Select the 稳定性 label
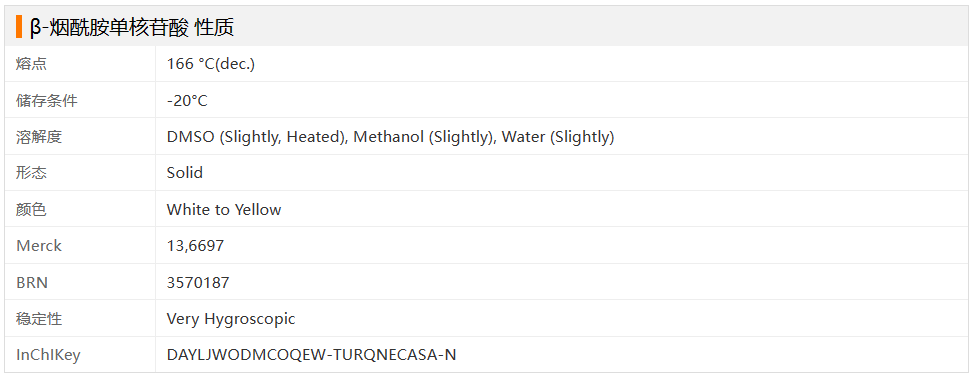The image size is (973, 378). [39, 319]
